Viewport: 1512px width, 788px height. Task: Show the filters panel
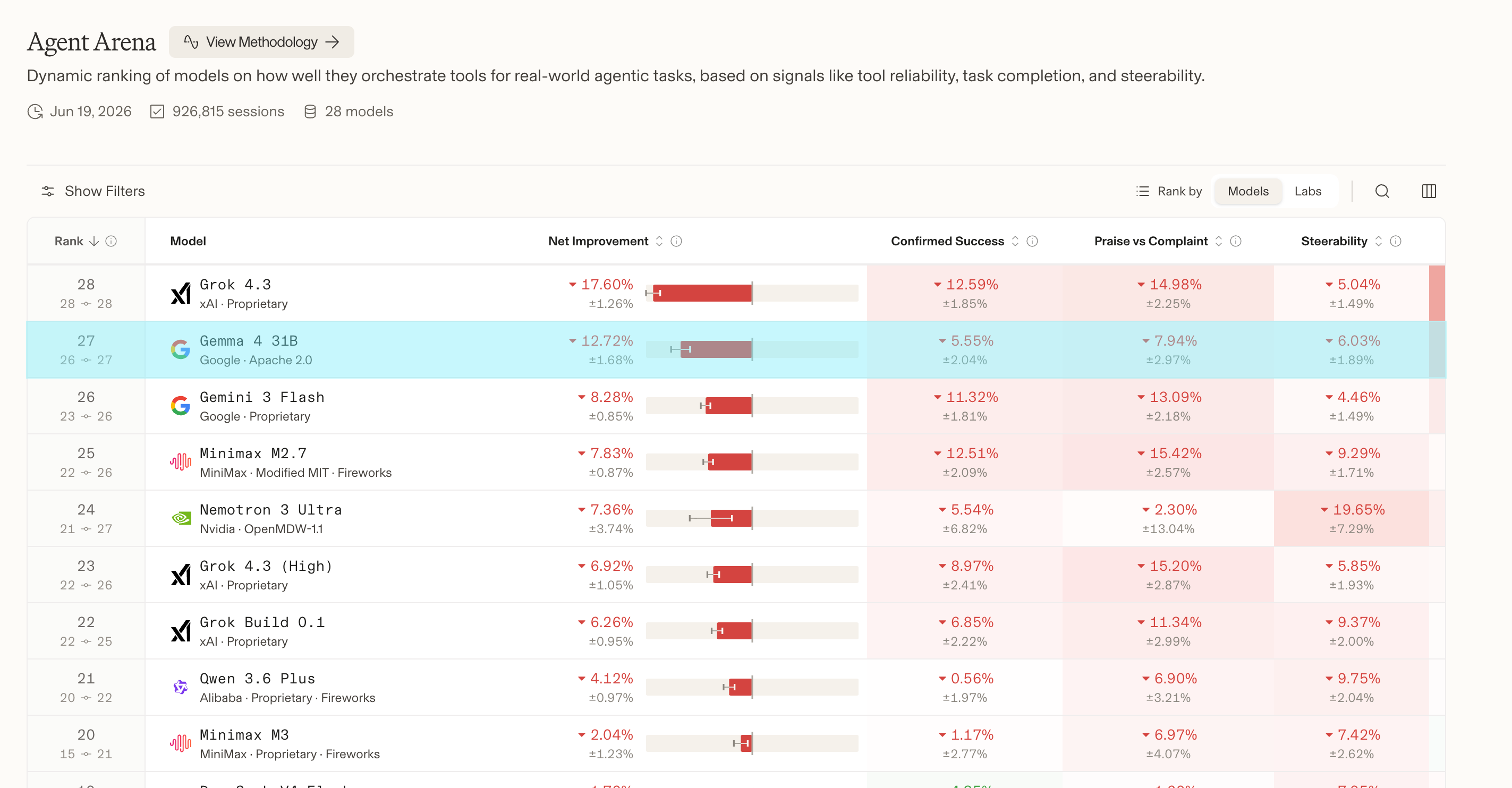93,191
